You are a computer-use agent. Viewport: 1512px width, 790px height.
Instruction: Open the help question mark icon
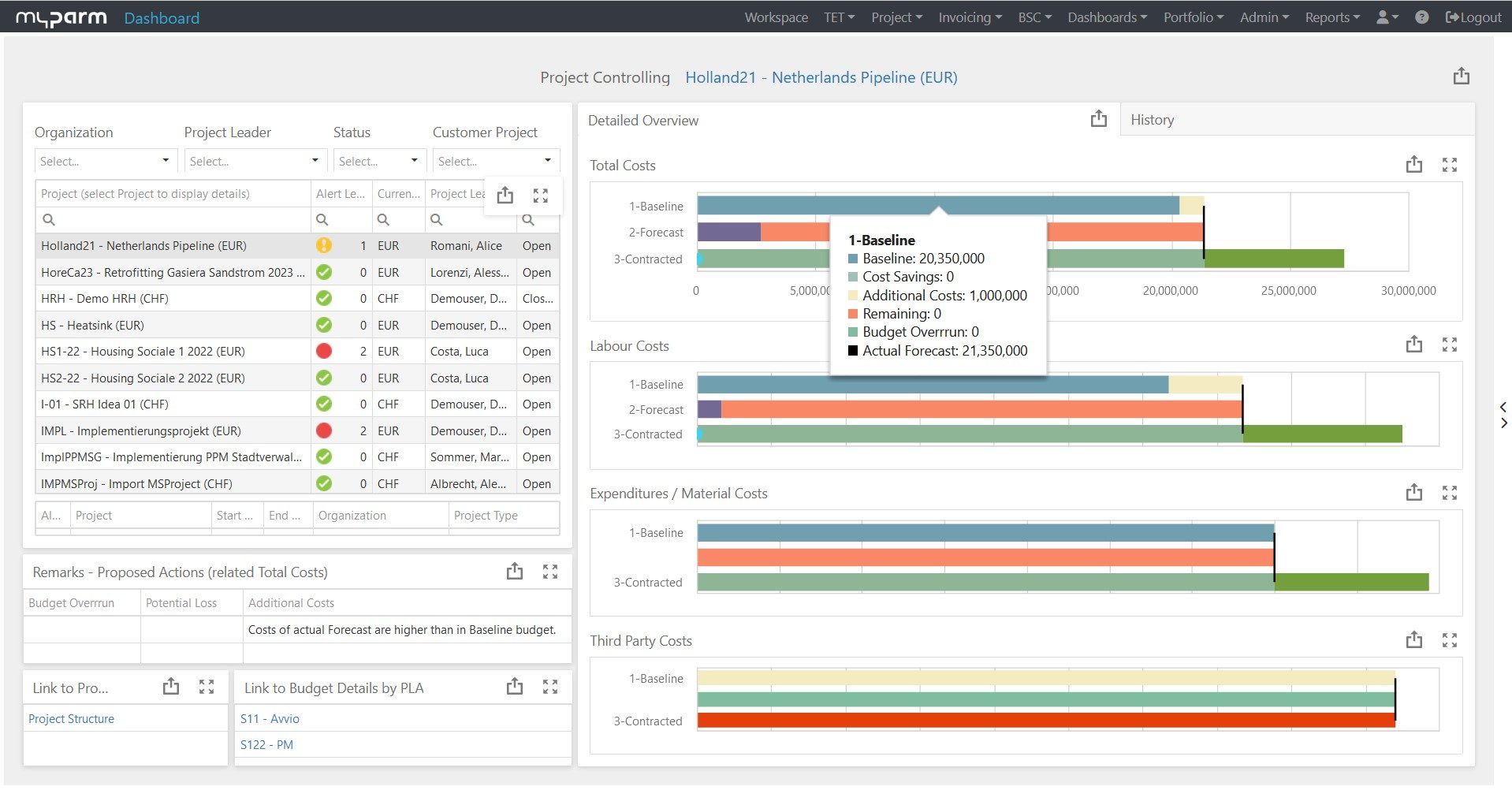click(x=1421, y=17)
